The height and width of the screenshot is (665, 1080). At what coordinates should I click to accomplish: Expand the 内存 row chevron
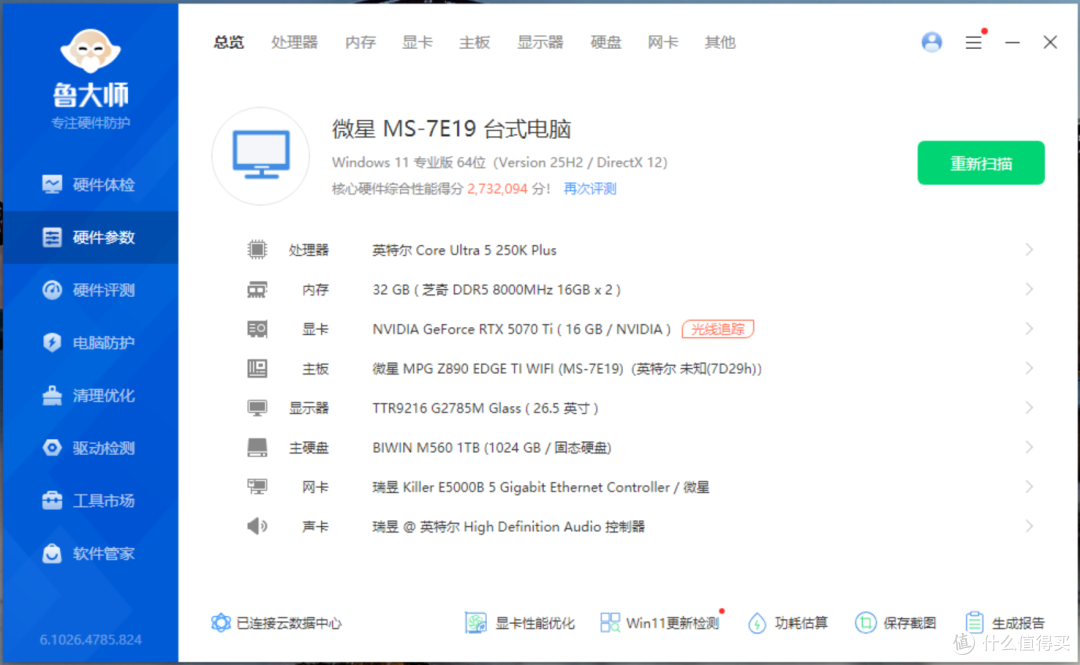(x=1029, y=289)
